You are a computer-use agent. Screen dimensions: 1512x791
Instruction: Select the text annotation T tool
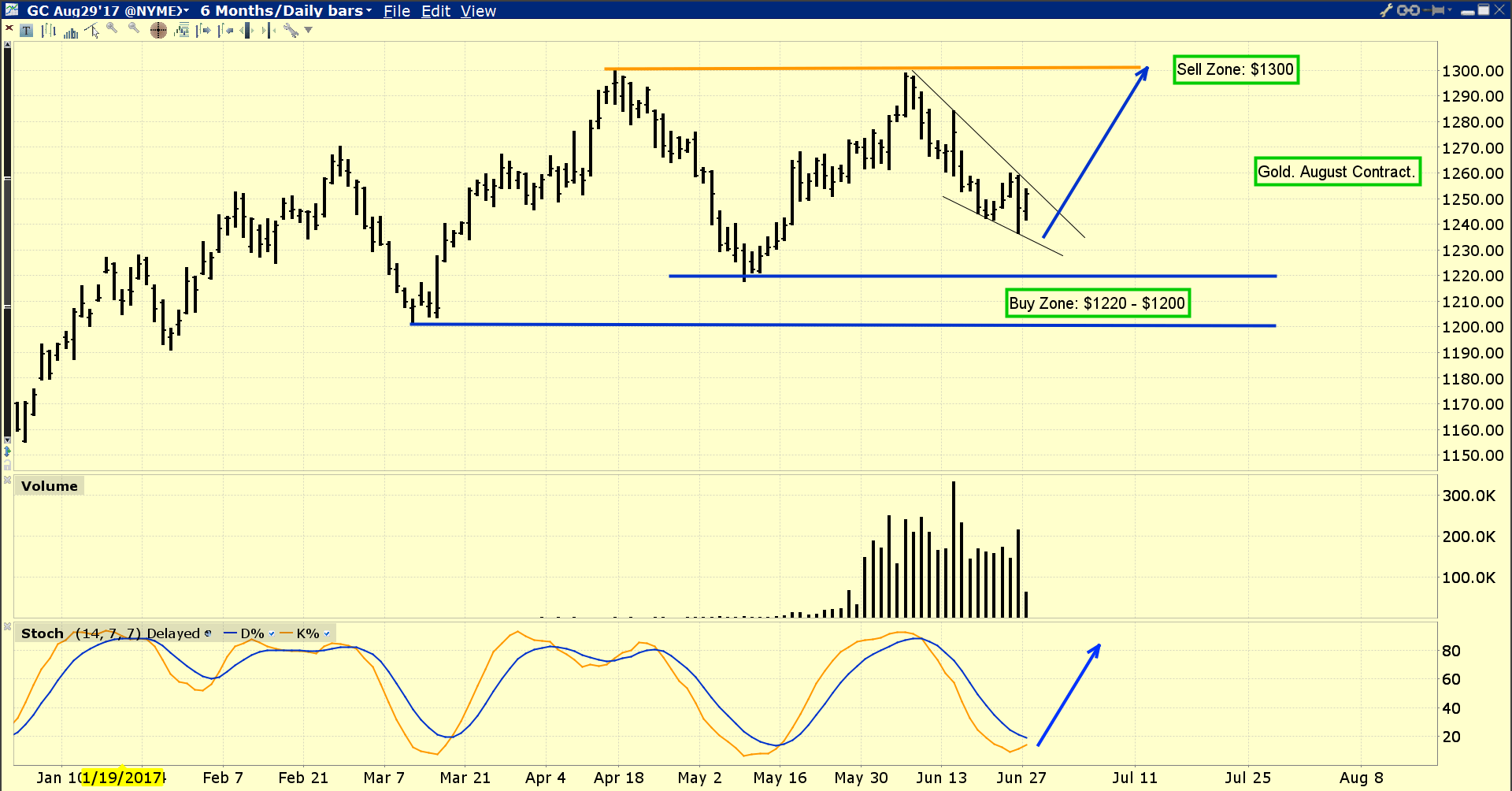tap(27, 31)
